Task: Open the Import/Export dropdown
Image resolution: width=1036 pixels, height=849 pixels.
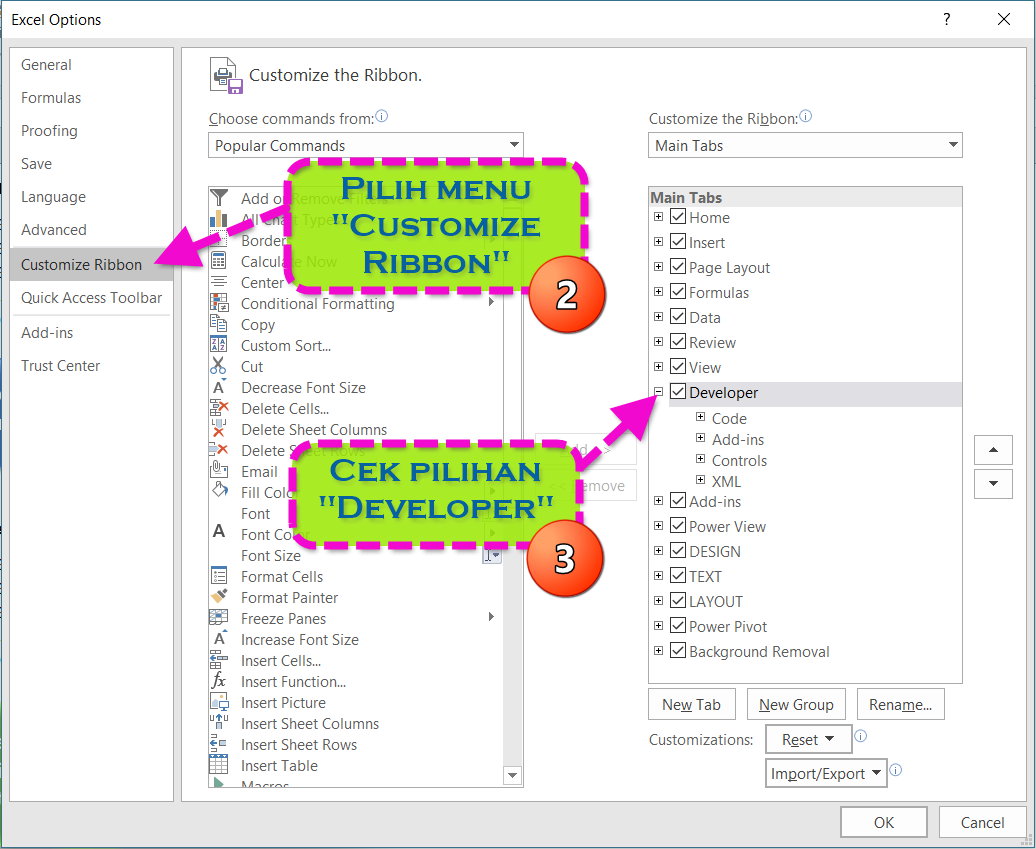Action: [825, 773]
